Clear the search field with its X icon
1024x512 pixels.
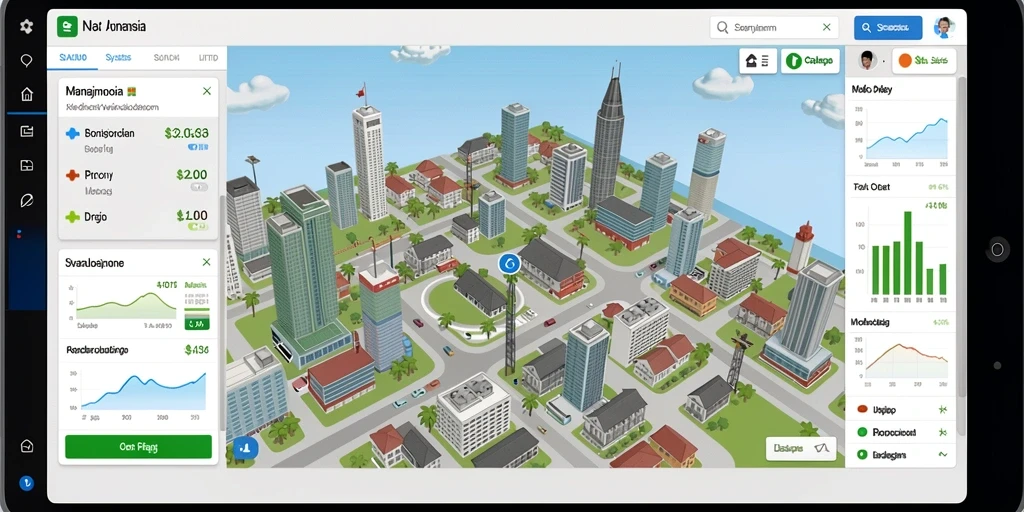(826, 27)
